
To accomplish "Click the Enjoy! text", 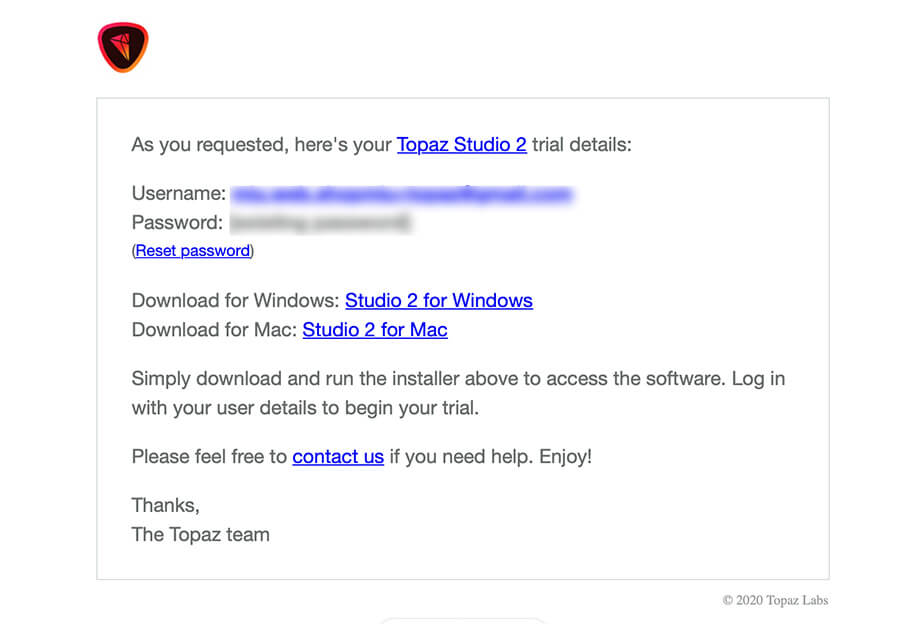I will coord(566,456).
